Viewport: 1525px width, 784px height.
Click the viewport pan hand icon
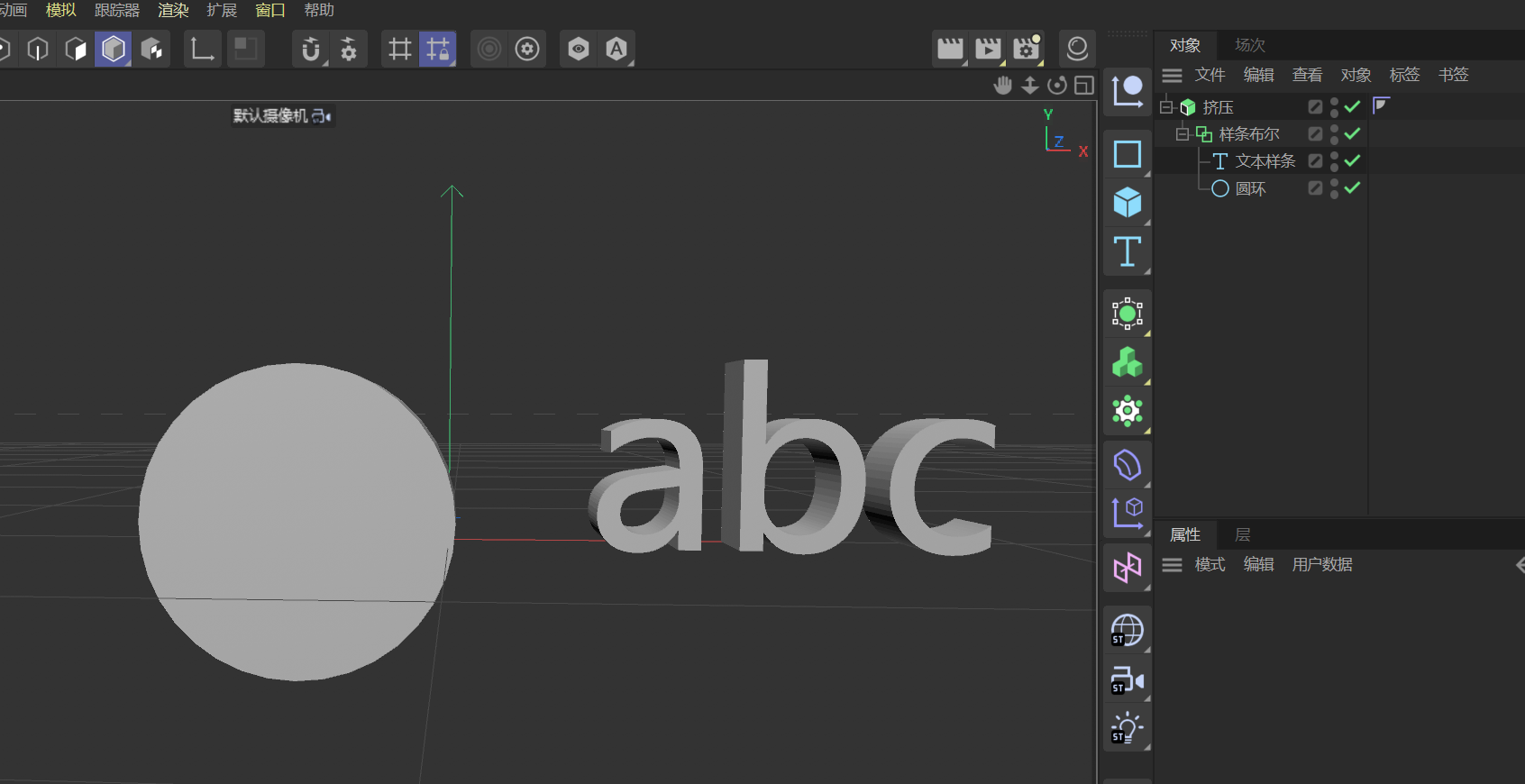pyautogui.click(x=1002, y=86)
